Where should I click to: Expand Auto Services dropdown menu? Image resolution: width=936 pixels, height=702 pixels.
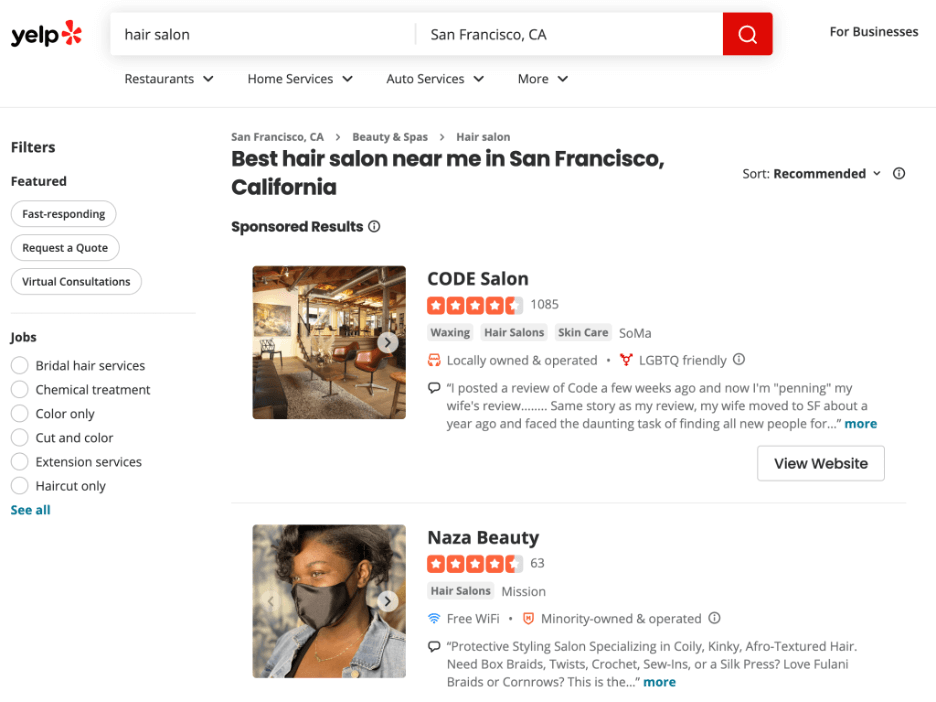[435, 79]
